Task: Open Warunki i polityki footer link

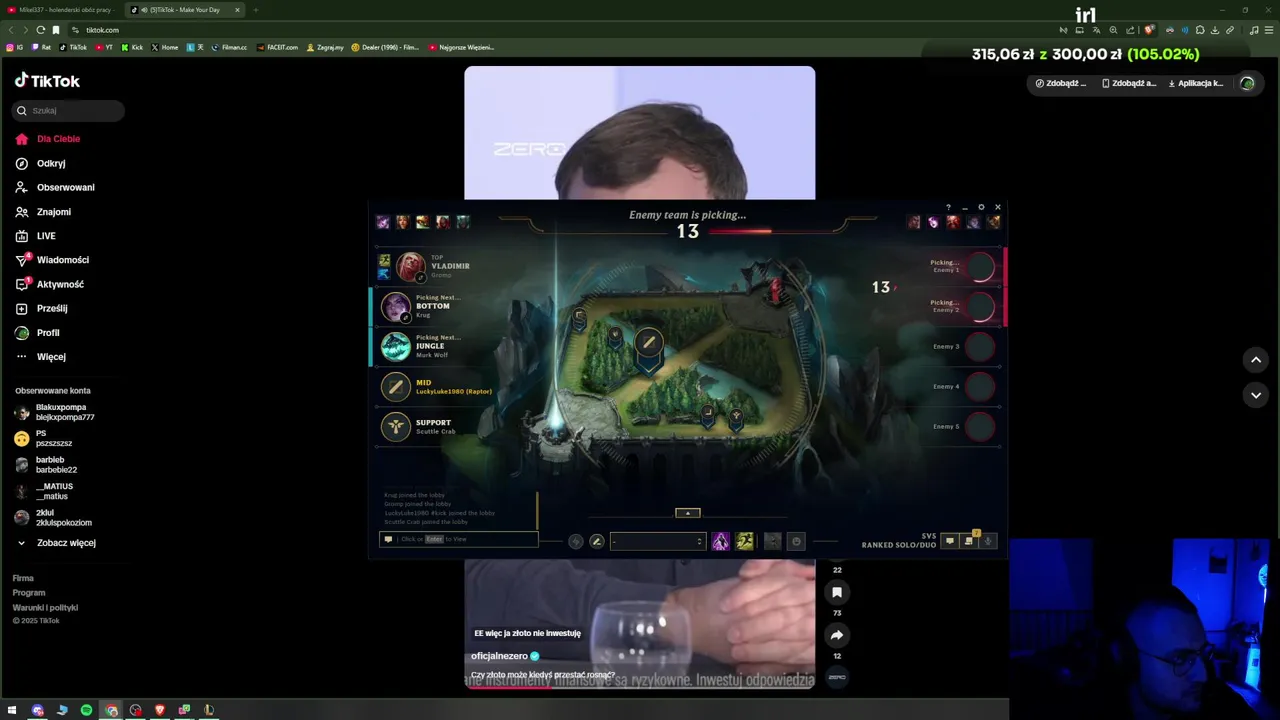Action: [x=45, y=608]
